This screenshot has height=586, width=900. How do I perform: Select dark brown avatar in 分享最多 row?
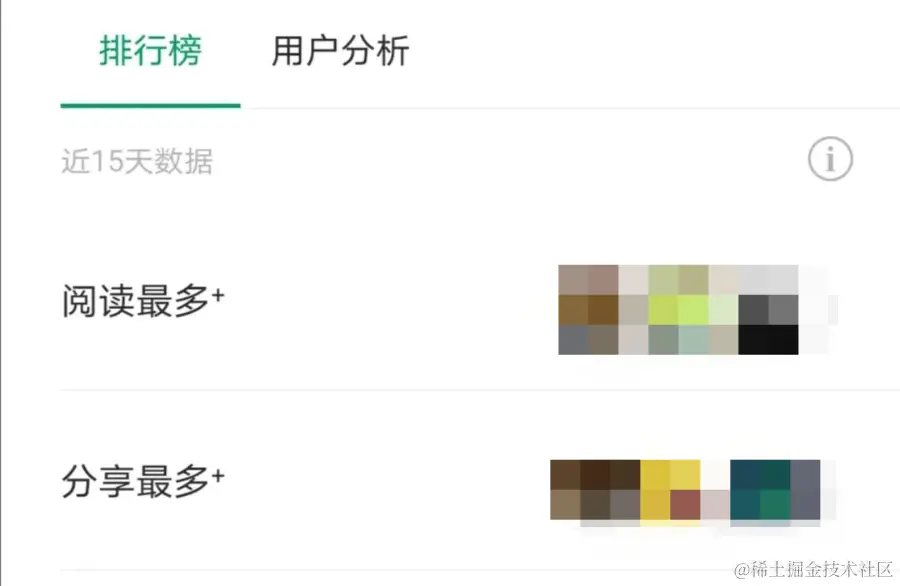tap(595, 490)
